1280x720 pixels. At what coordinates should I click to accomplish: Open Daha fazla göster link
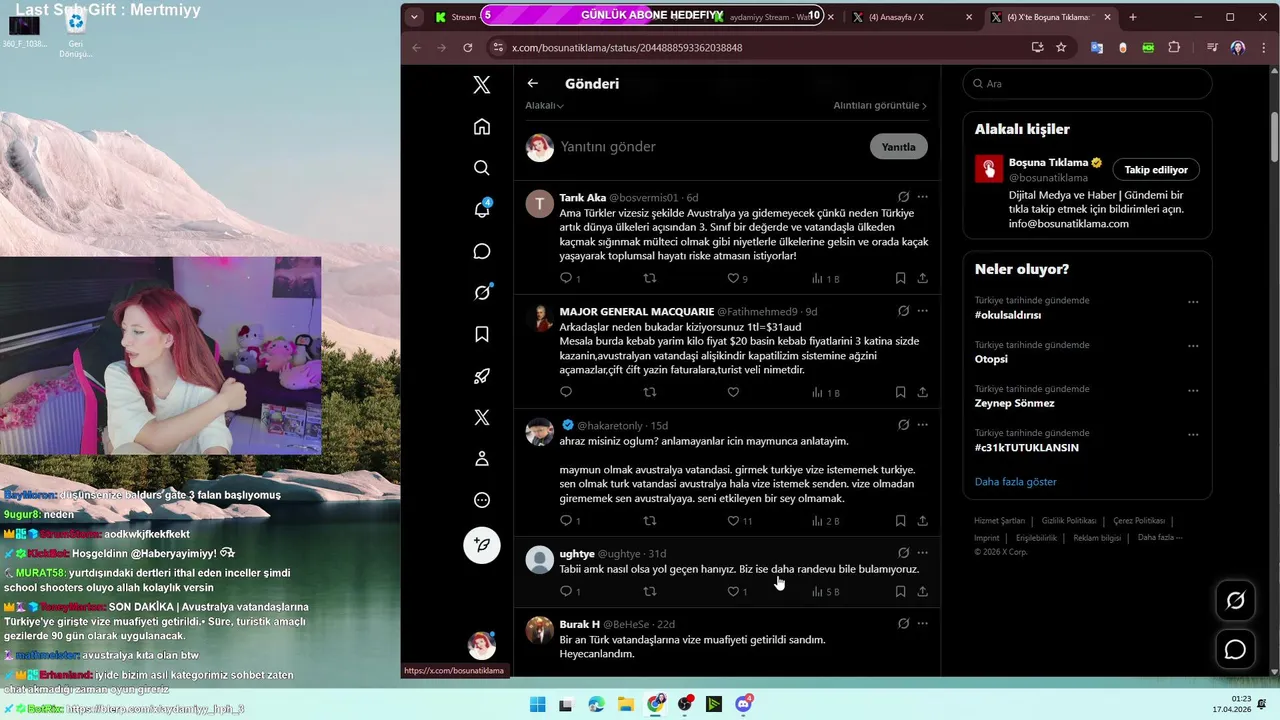click(x=1016, y=482)
